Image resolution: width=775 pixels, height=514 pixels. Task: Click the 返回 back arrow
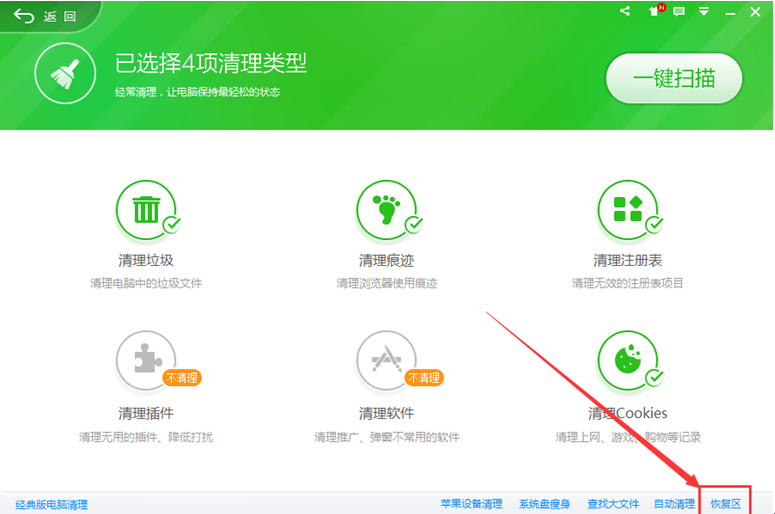tap(23, 16)
